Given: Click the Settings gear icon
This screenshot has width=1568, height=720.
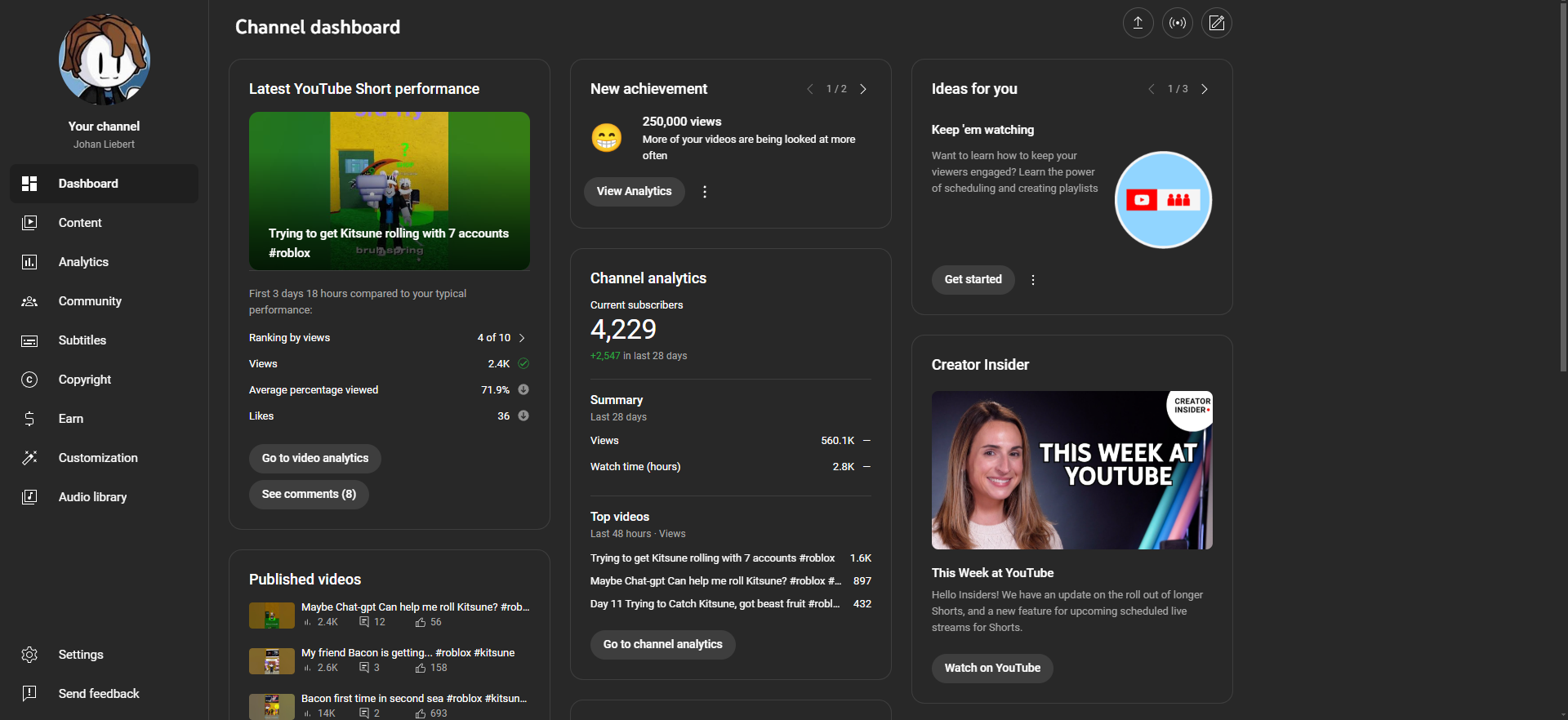Looking at the screenshot, I should coord(29,655).
